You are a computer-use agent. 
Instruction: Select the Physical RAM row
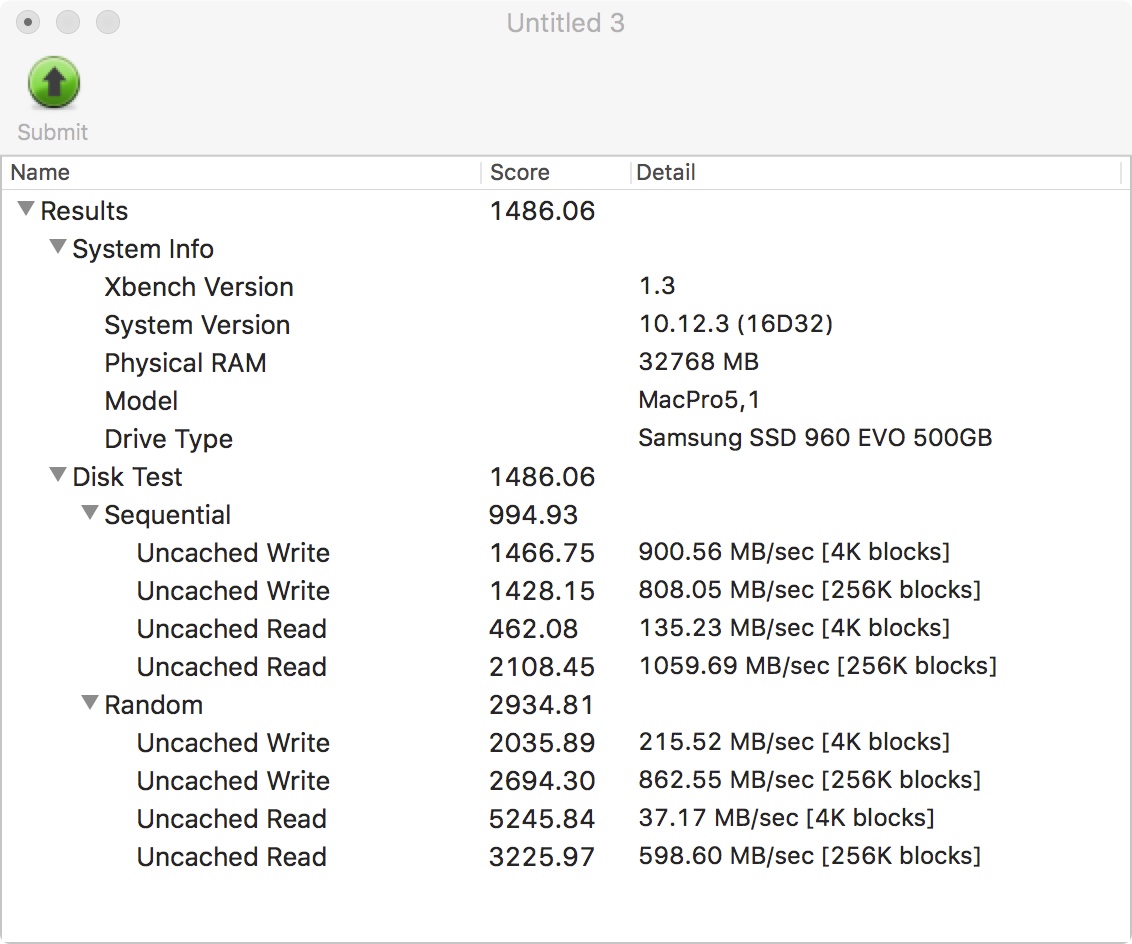(x=185, y=363)
